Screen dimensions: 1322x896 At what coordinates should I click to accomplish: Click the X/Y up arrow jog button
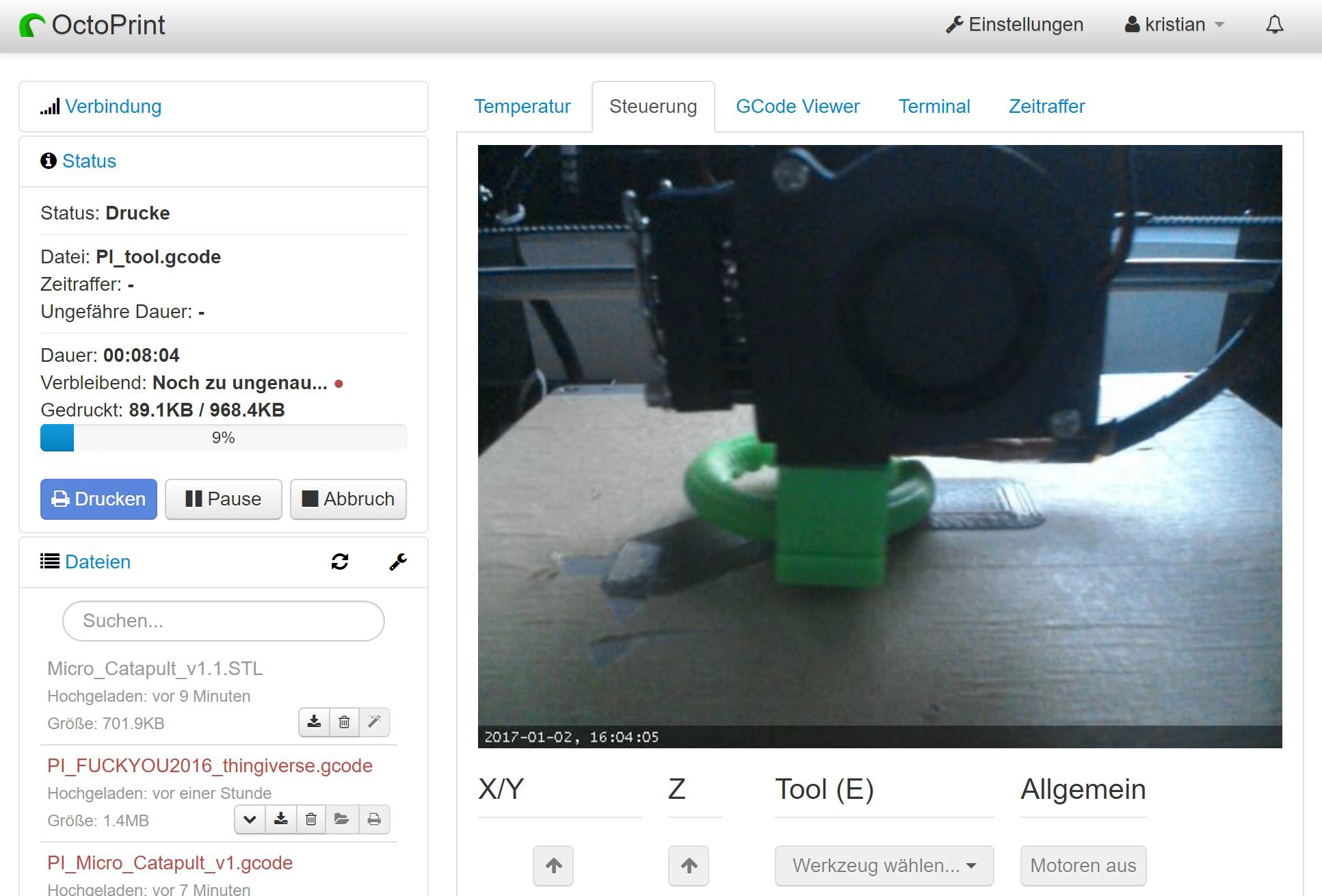(553, 866)
